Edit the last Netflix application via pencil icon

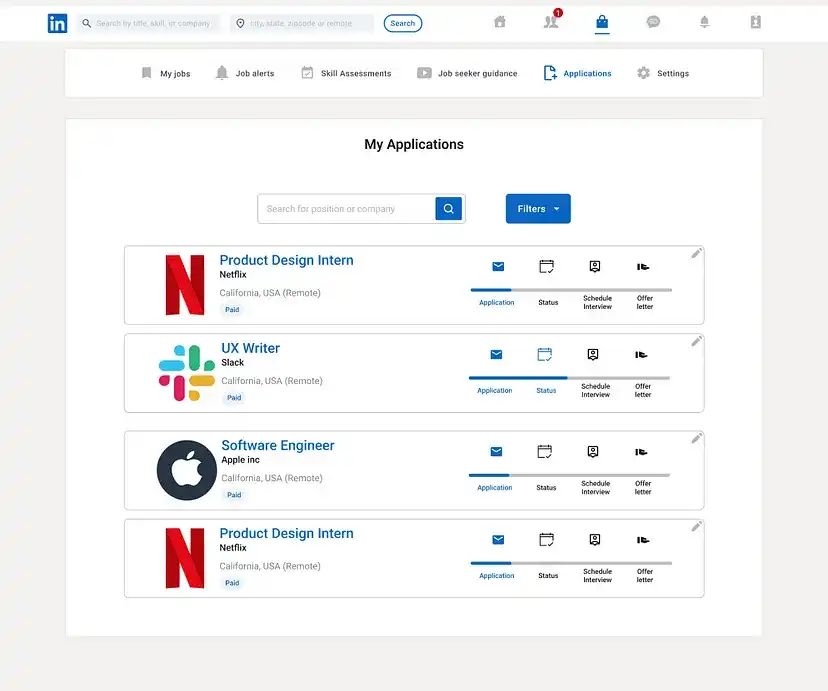pyautogui.click(x=697, y=526)
